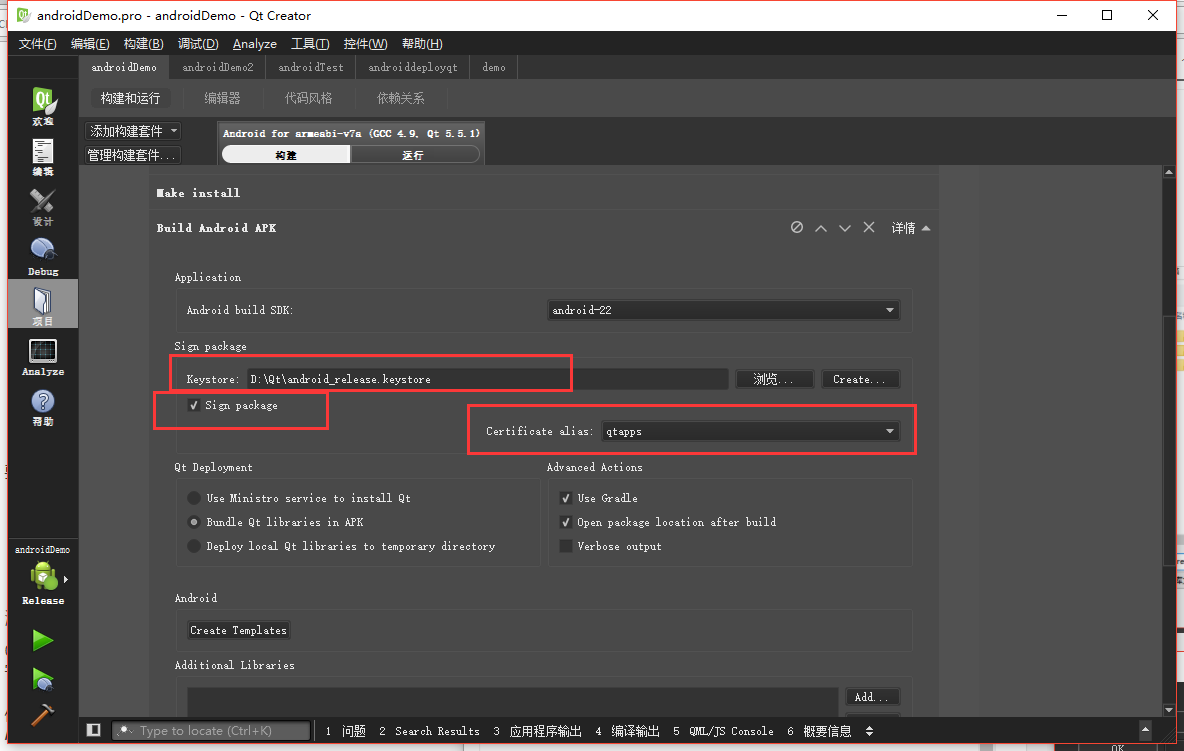Image resolution: width=1184 pixels, height=751 pixels.
Task: Open the Welcome mode in sidebar
Action: [x=43, y=106]
